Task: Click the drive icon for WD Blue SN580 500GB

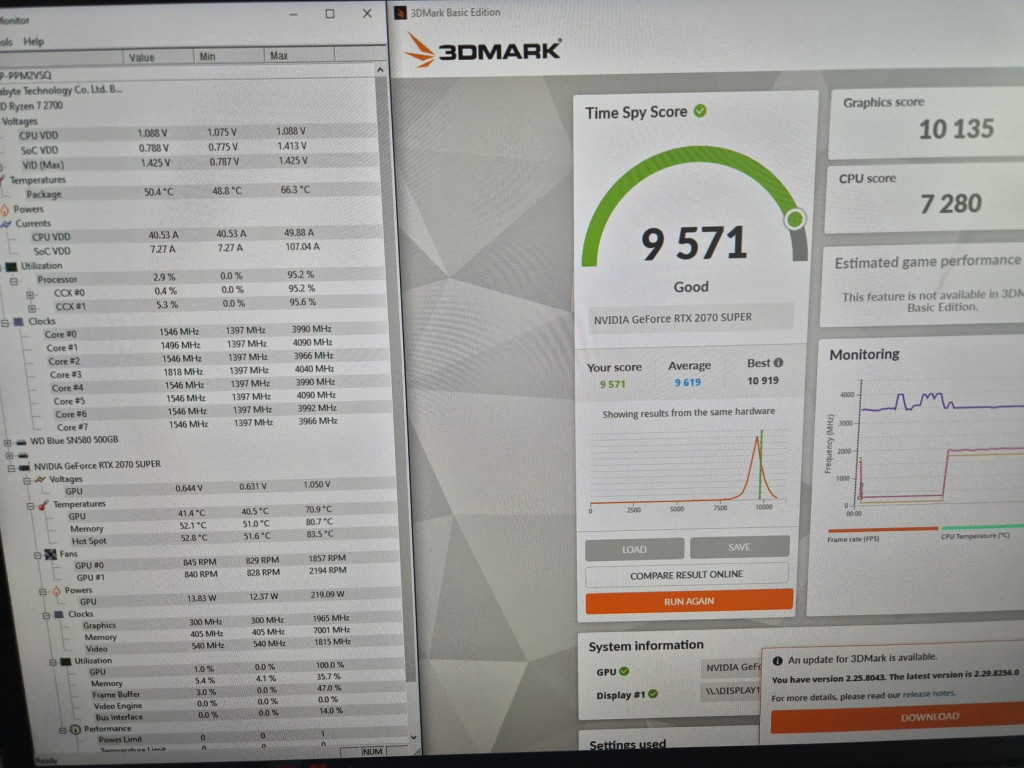Action: [22, 441]
